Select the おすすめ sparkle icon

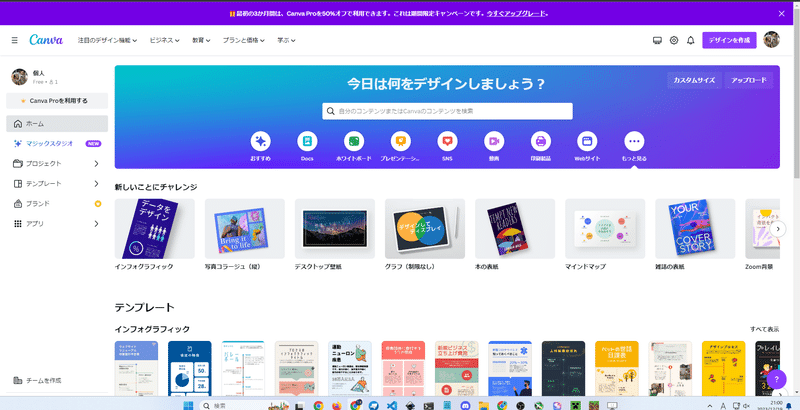(x=261, y=141)
